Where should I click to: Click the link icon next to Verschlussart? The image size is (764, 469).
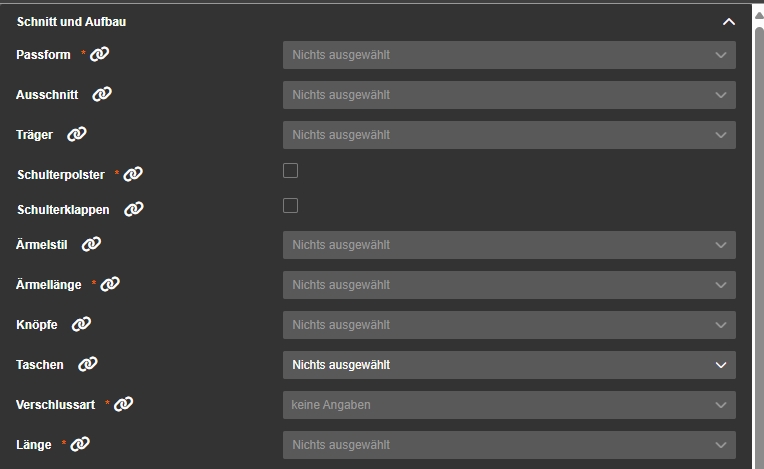[x=123, y=405]
